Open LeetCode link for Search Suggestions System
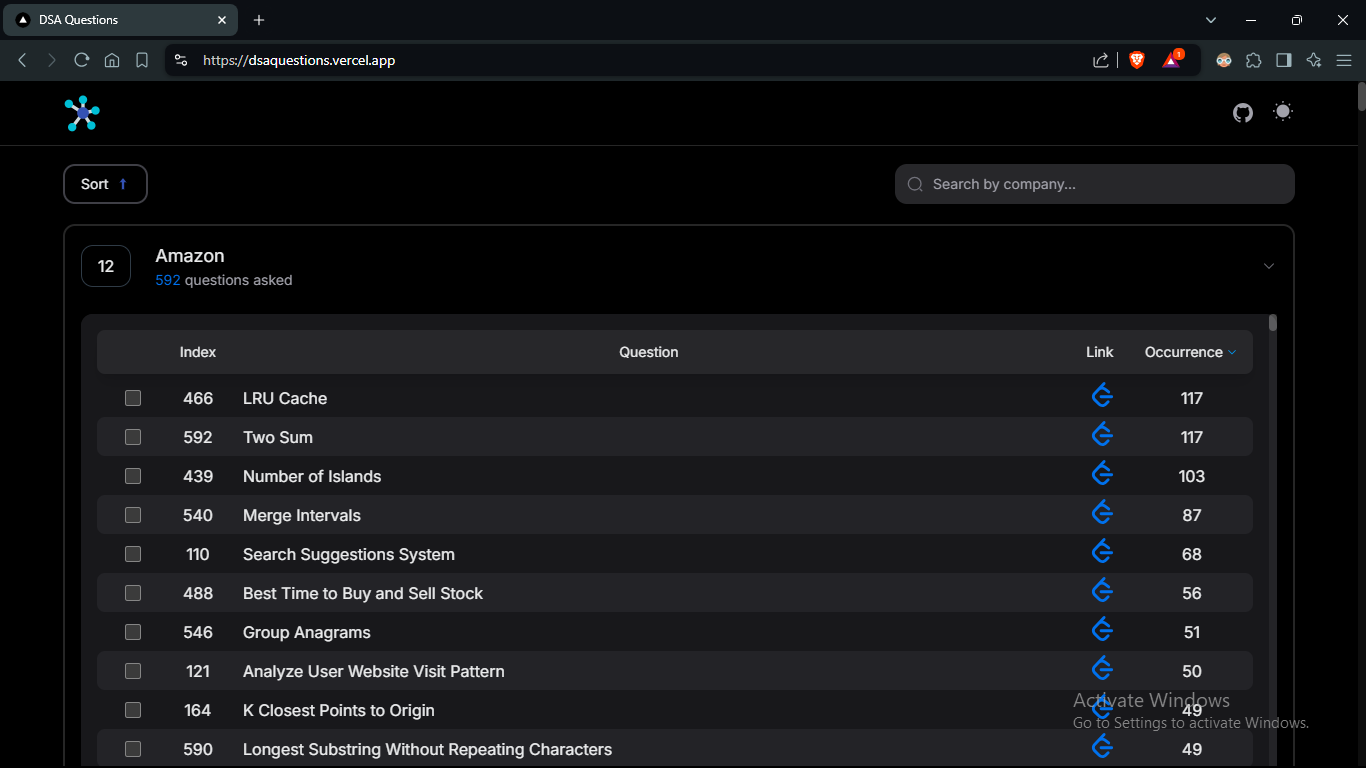Image resolution: width=1366 pixels, height=768 pixels. coord(1102,552)
